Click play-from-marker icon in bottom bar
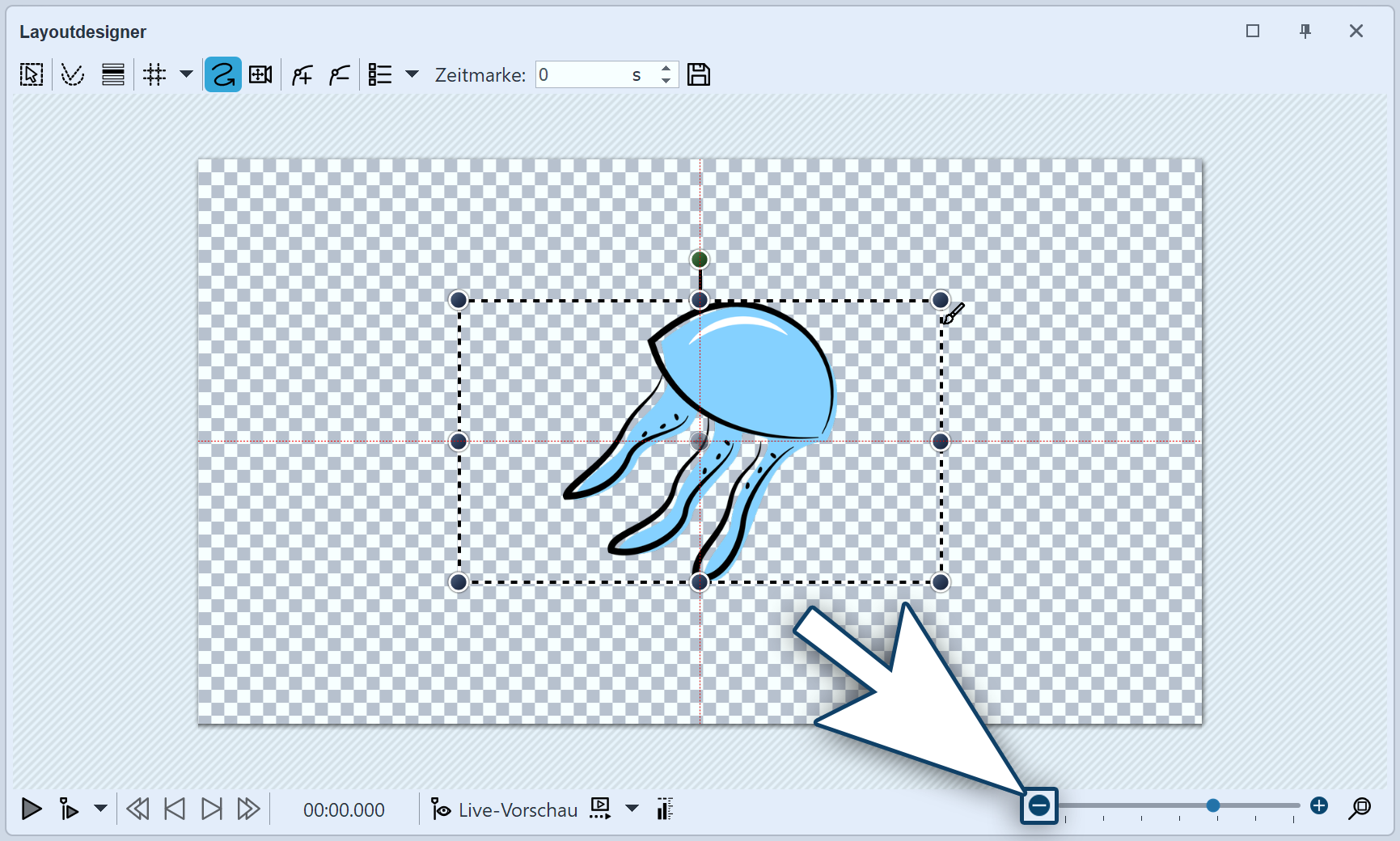The height and width of the screenshot is (841, 1400). [70, 809]
